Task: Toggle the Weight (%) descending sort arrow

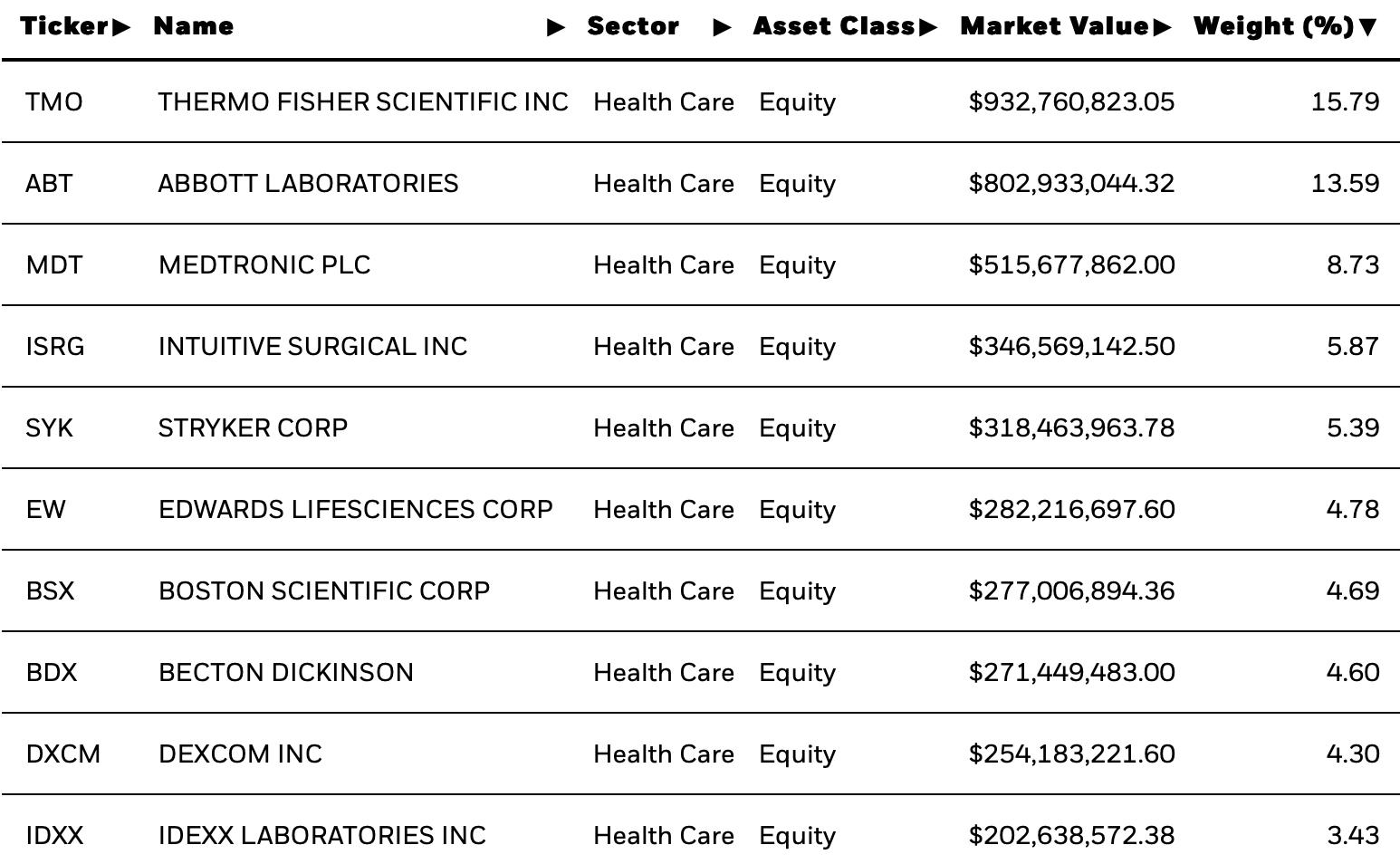Action: click(1368, 28)
